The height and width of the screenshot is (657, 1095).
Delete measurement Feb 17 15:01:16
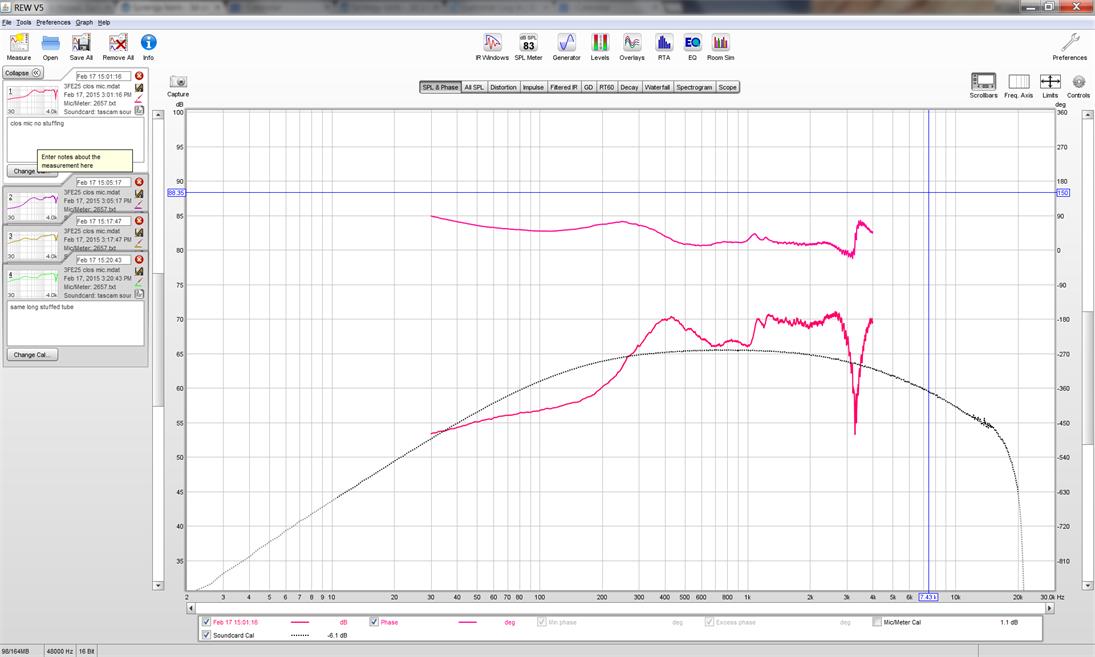139,75
